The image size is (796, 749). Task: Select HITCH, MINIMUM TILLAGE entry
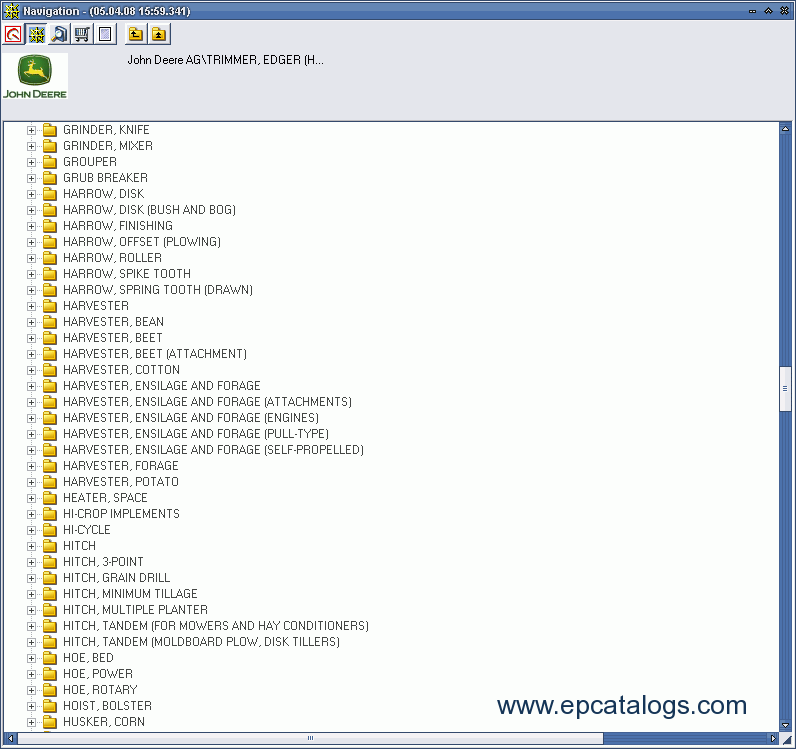(130, 594)
